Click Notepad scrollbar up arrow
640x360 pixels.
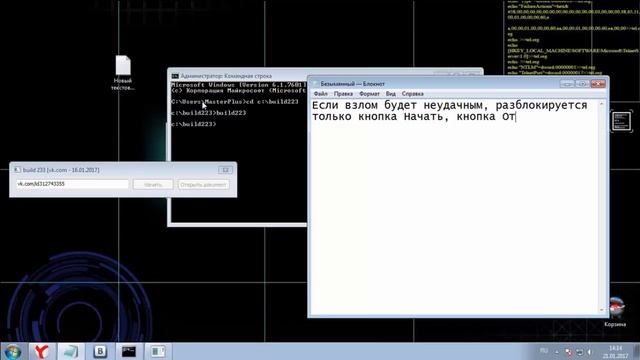pos(602,104)
